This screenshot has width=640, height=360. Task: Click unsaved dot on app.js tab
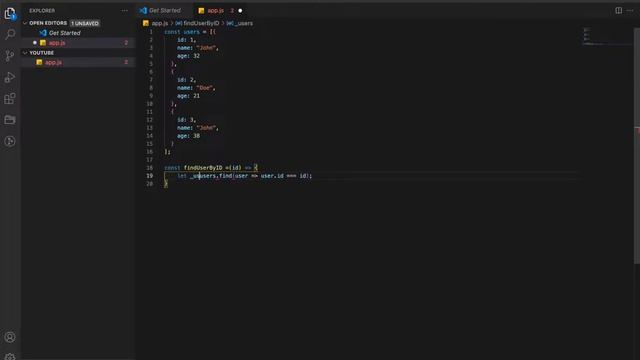tap(240, 11)
